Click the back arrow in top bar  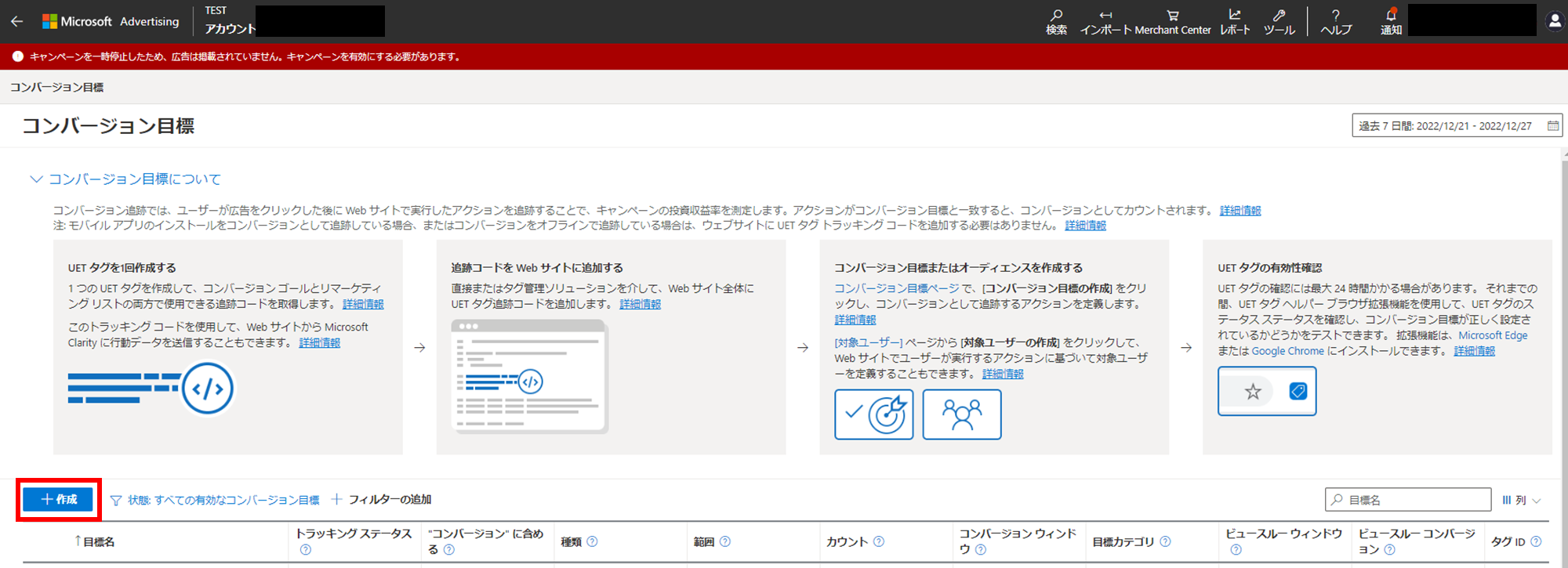tap(16, 22)
